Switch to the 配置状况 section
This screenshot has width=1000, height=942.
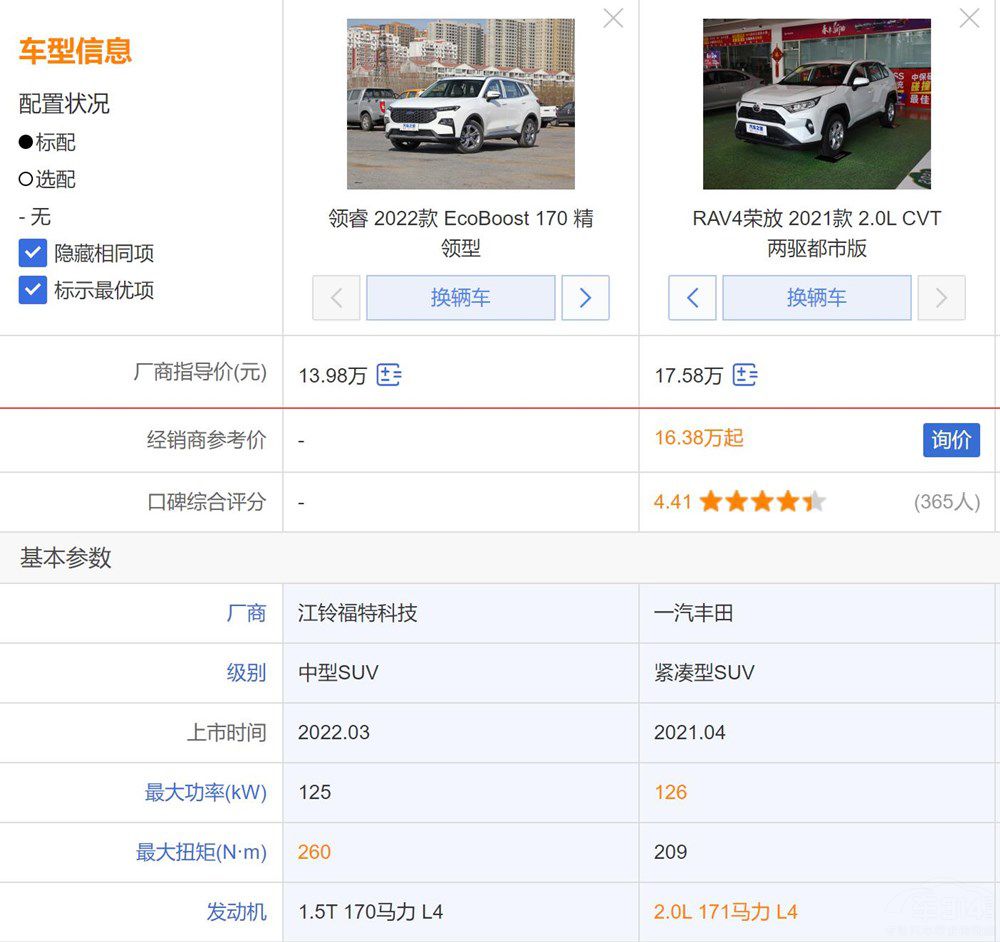tap(63, 103)
